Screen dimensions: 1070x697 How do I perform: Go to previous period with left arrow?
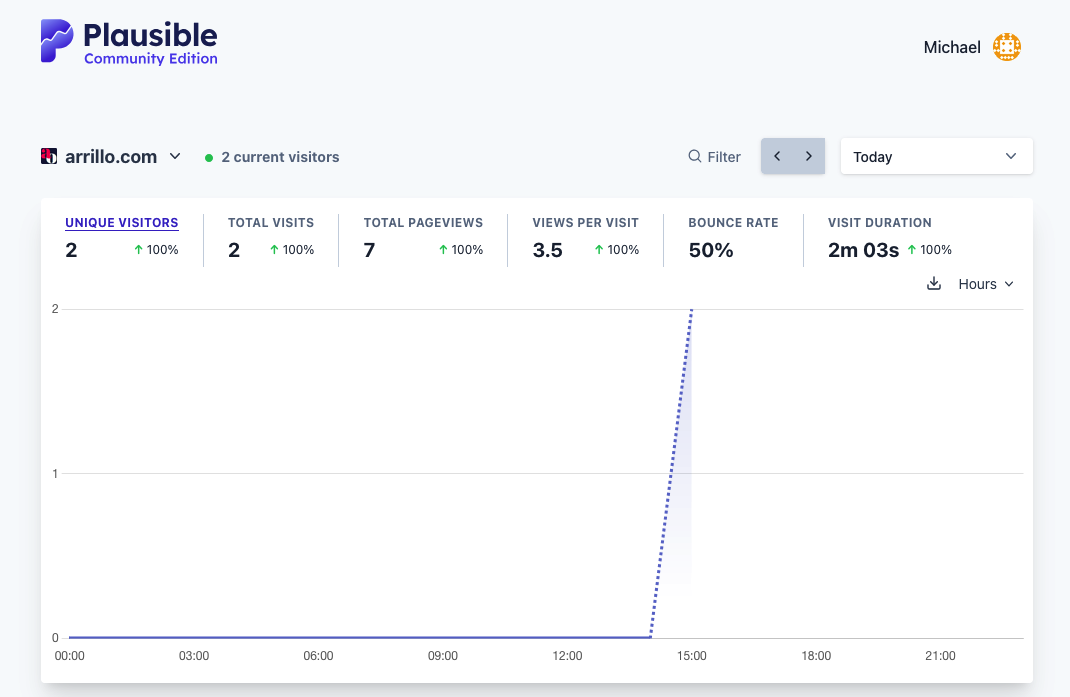tap(777, 157)
